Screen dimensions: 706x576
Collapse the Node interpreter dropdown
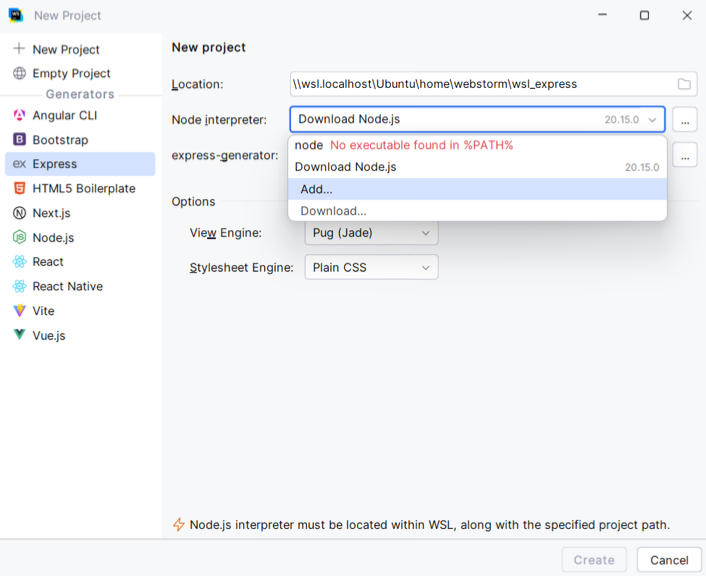click(x=653, y=120)
